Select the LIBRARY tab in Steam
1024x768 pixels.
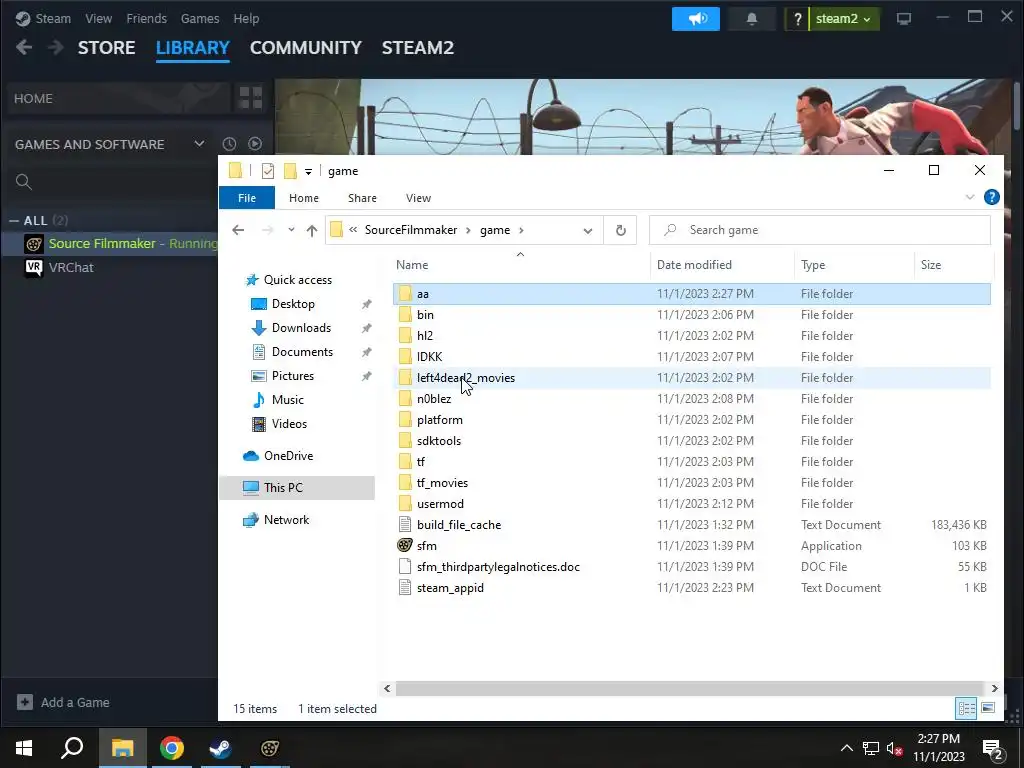[193, 48]
